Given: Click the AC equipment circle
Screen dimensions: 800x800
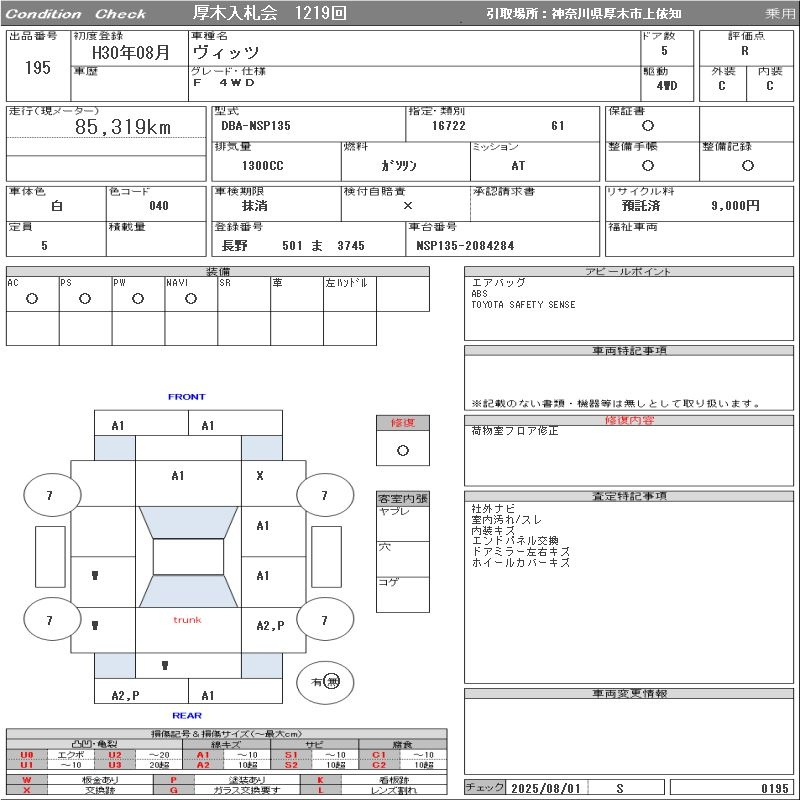Looking at the screenshot, I should (x=32, y=299).
